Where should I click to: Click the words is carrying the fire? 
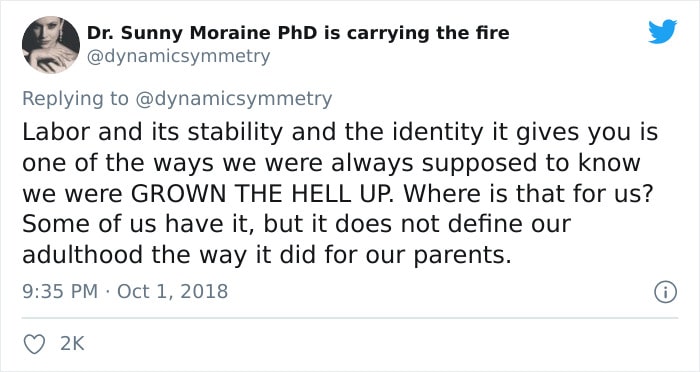417,33
